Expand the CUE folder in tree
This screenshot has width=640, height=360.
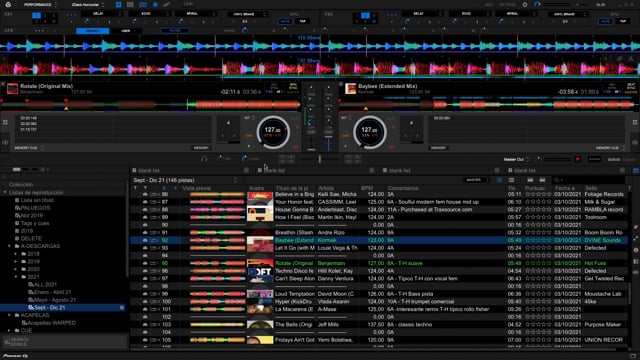9,331
